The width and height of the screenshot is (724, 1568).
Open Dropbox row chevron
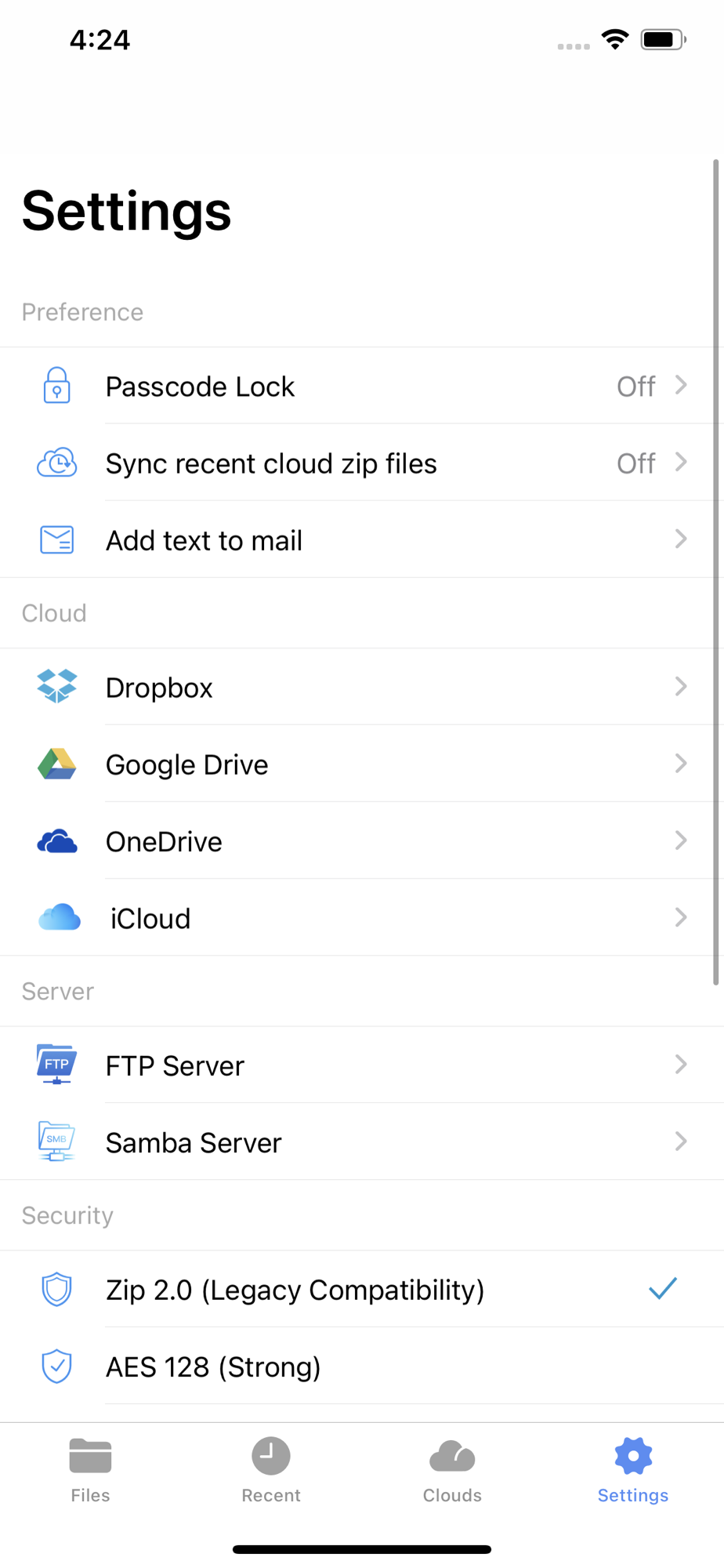click(x=681, y=686)
